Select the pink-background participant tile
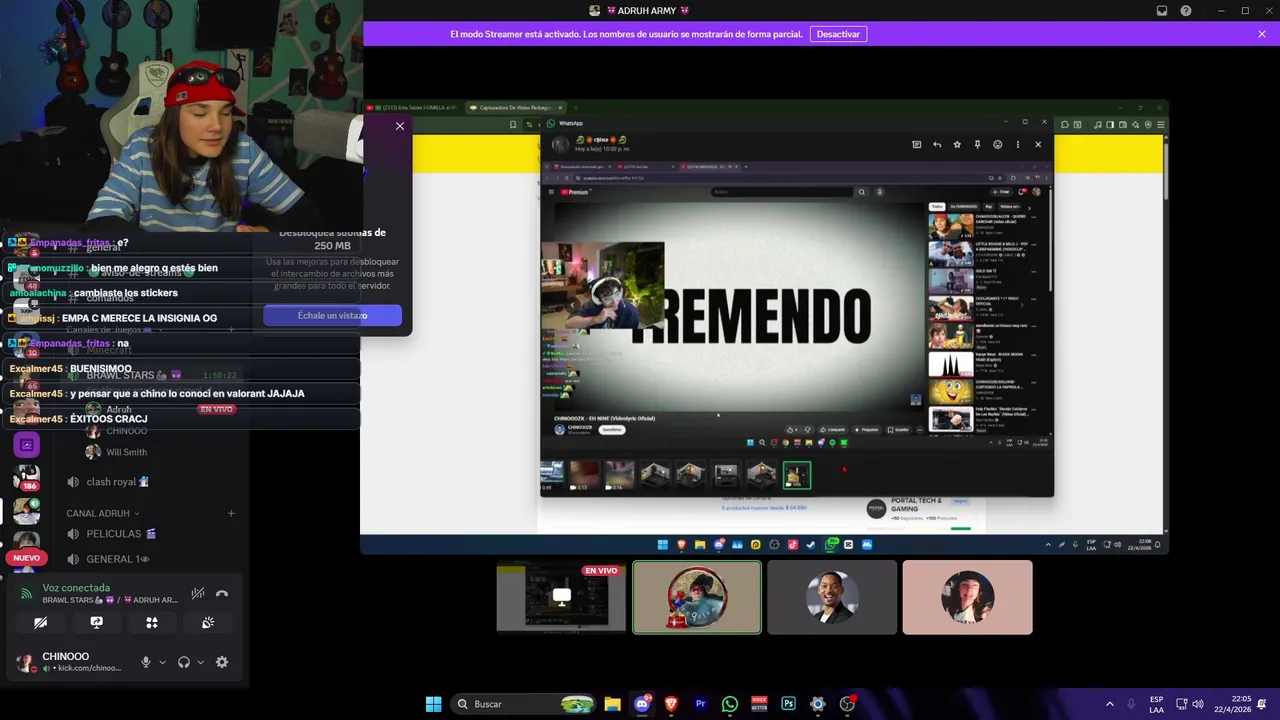1280x720 pixels. click(x=967, y=597)
